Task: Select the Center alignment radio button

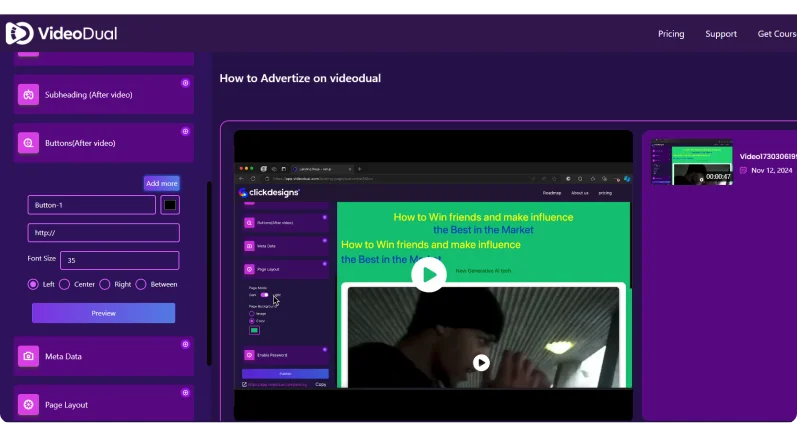Action: 65,284
